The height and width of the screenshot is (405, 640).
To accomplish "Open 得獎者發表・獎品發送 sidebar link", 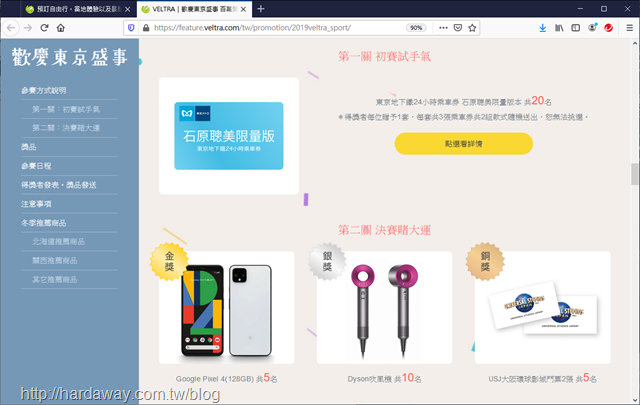I will (59, 185).
